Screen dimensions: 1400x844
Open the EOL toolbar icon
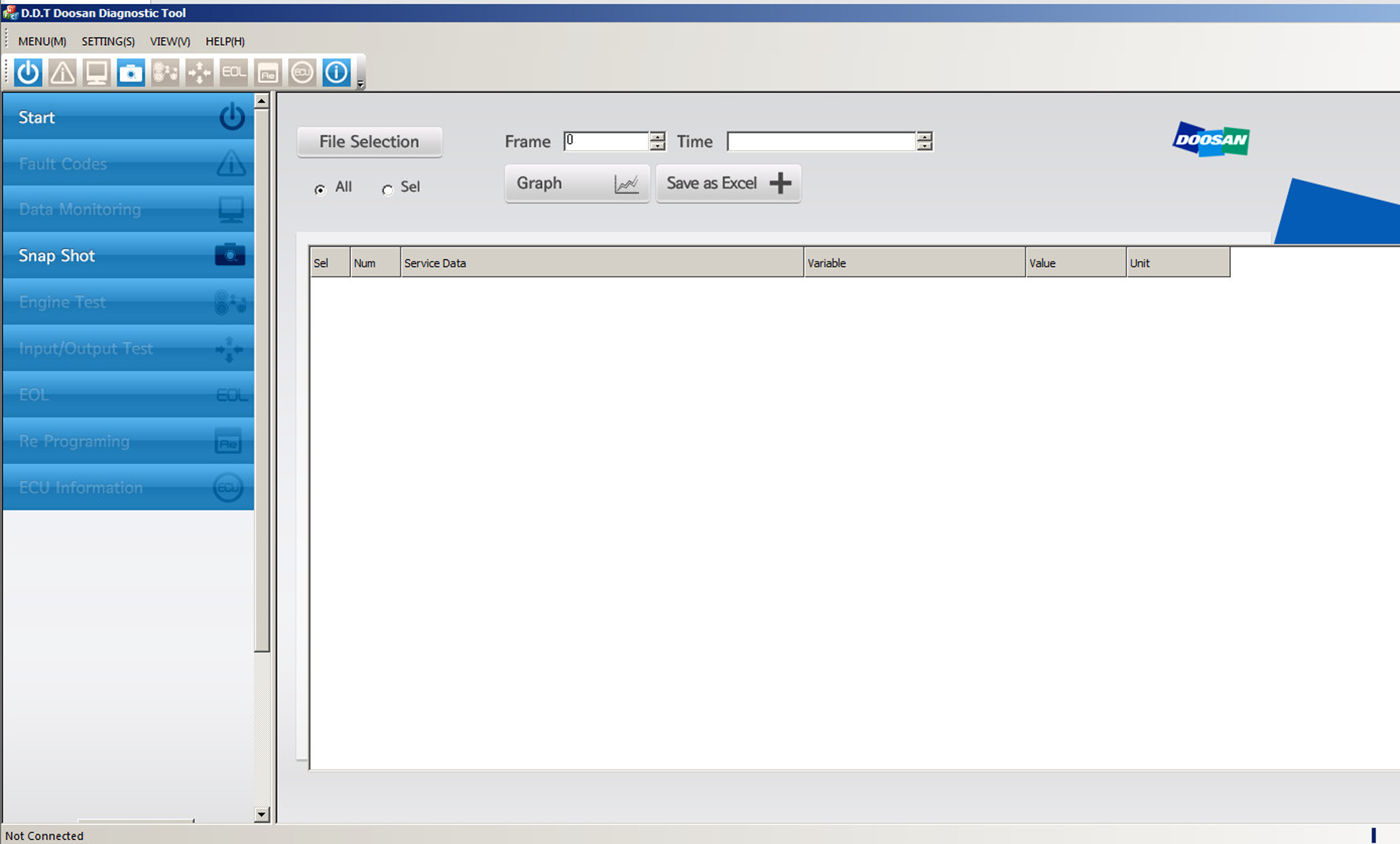pos(233,73)
